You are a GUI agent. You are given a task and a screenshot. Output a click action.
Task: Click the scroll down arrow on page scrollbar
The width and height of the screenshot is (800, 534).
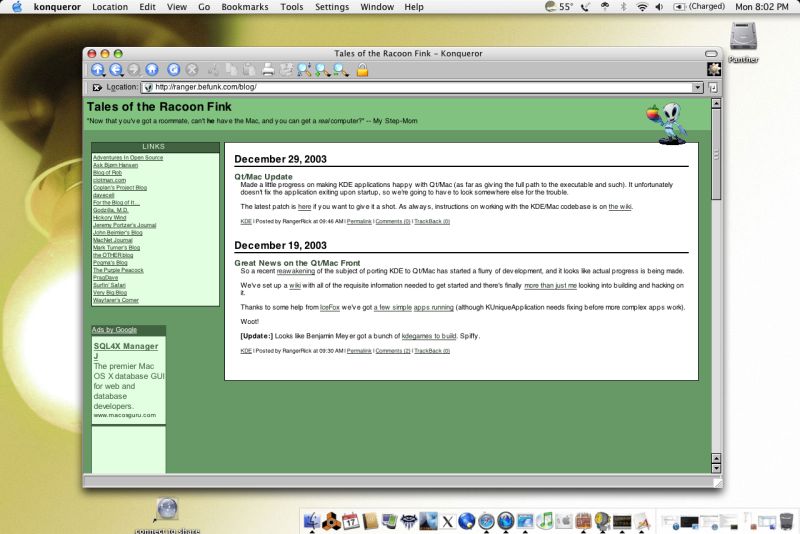[x=715, y=468]
